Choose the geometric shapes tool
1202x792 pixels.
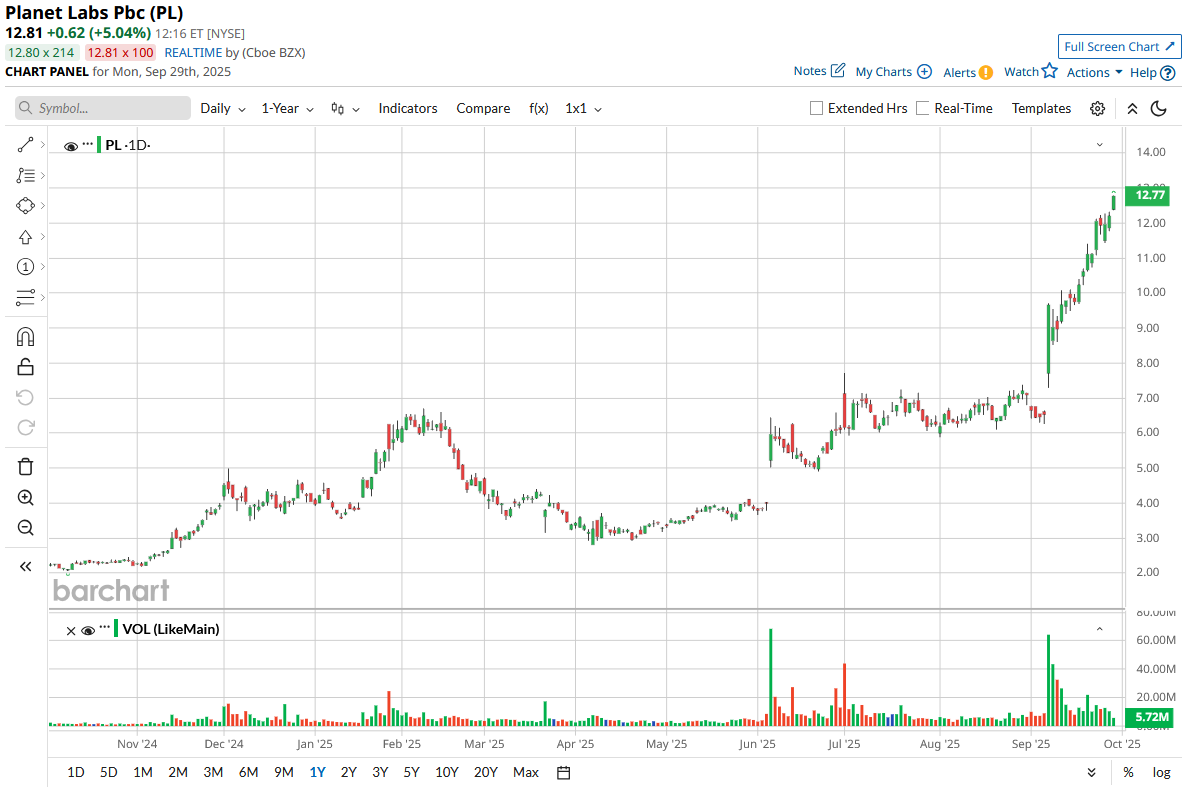[26, 205]
